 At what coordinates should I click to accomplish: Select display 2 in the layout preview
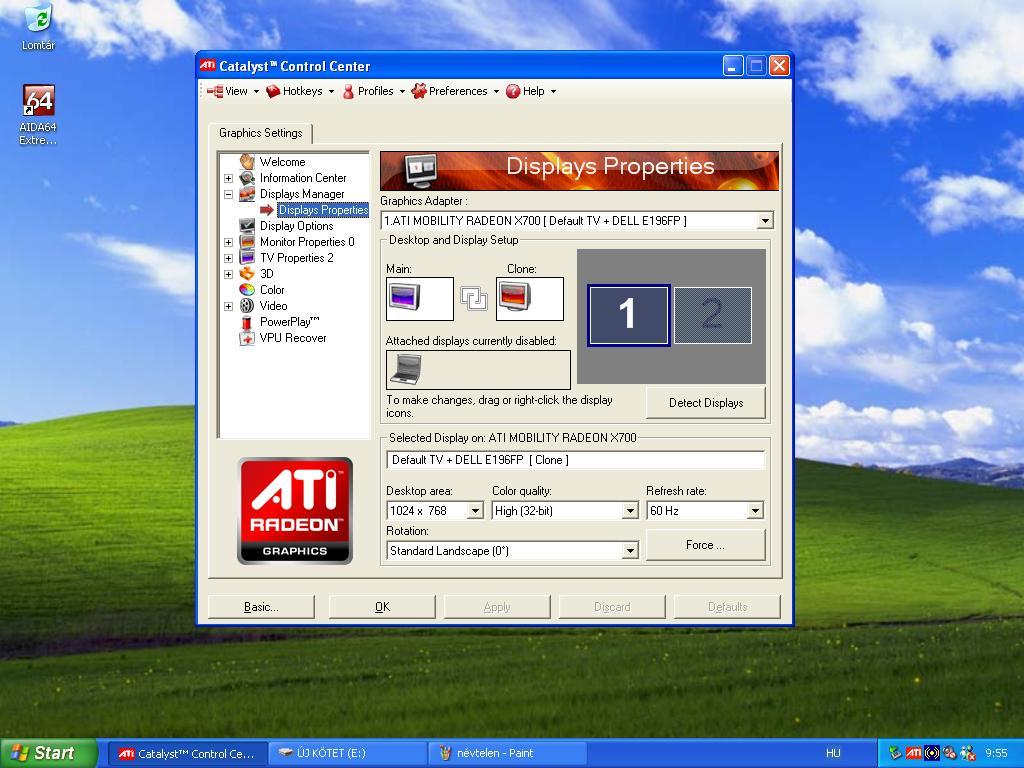712,315
